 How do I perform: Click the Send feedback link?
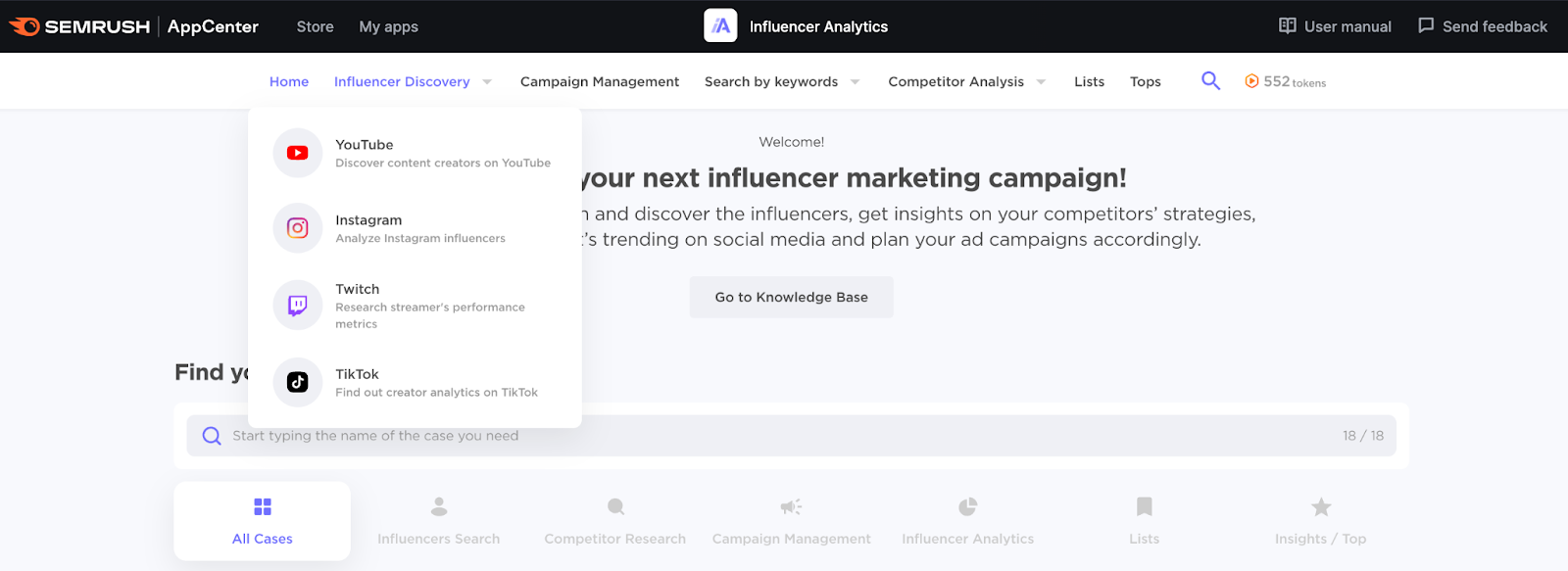(x=1483, y=26)
